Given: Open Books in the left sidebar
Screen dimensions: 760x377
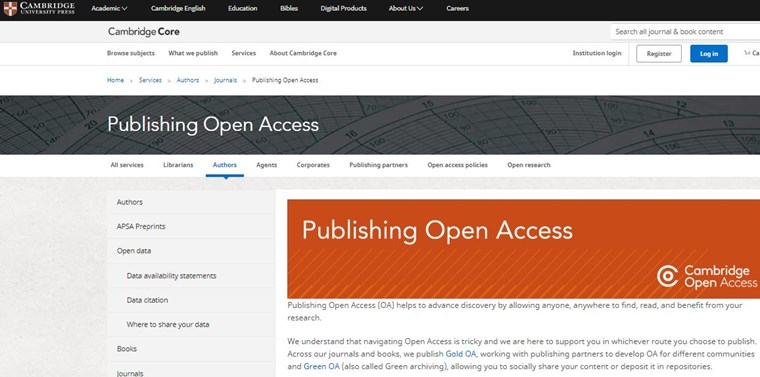Looking at the screenshot, I should pos(191,348).
